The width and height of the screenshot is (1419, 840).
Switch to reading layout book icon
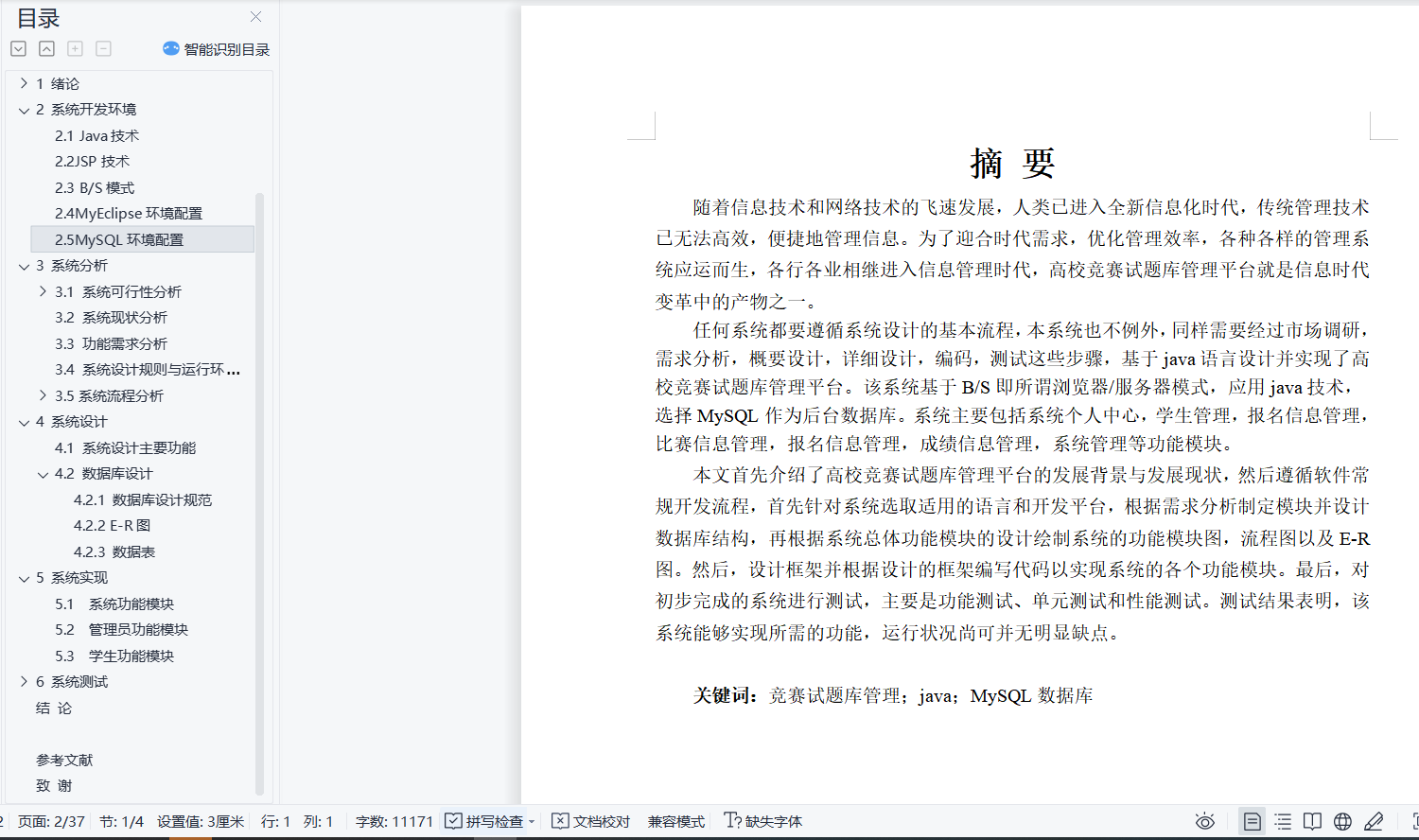(1312, 821)
